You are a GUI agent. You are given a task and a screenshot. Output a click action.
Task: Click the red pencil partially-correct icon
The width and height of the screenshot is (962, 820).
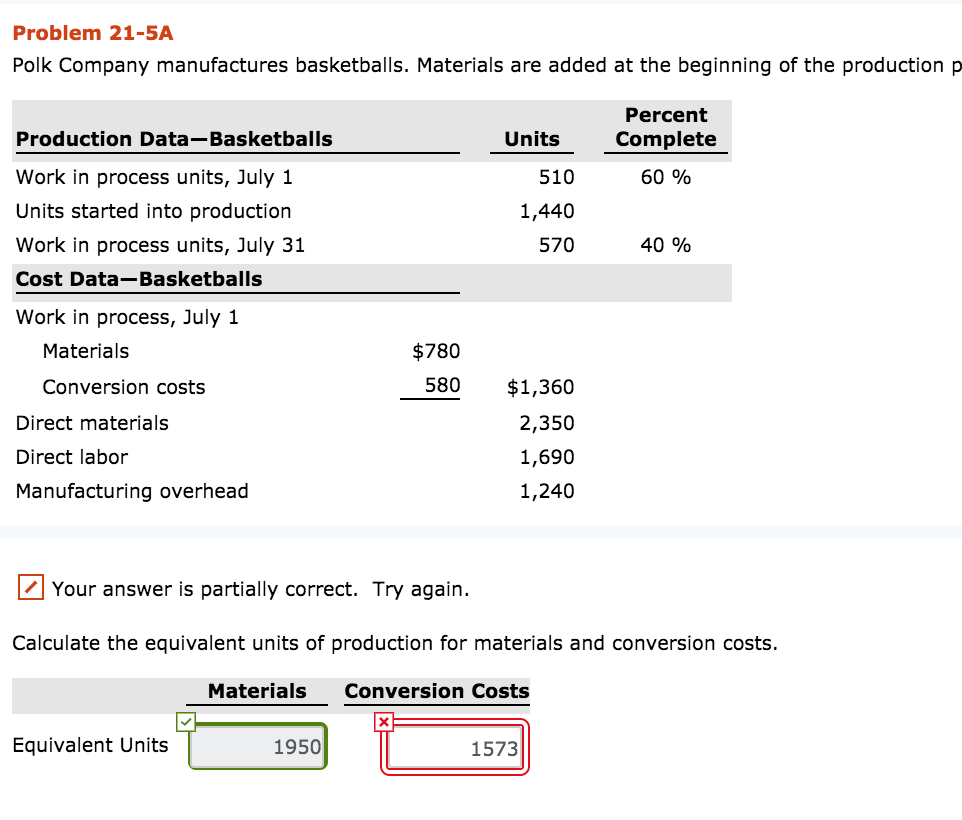[x=29, y=588]
